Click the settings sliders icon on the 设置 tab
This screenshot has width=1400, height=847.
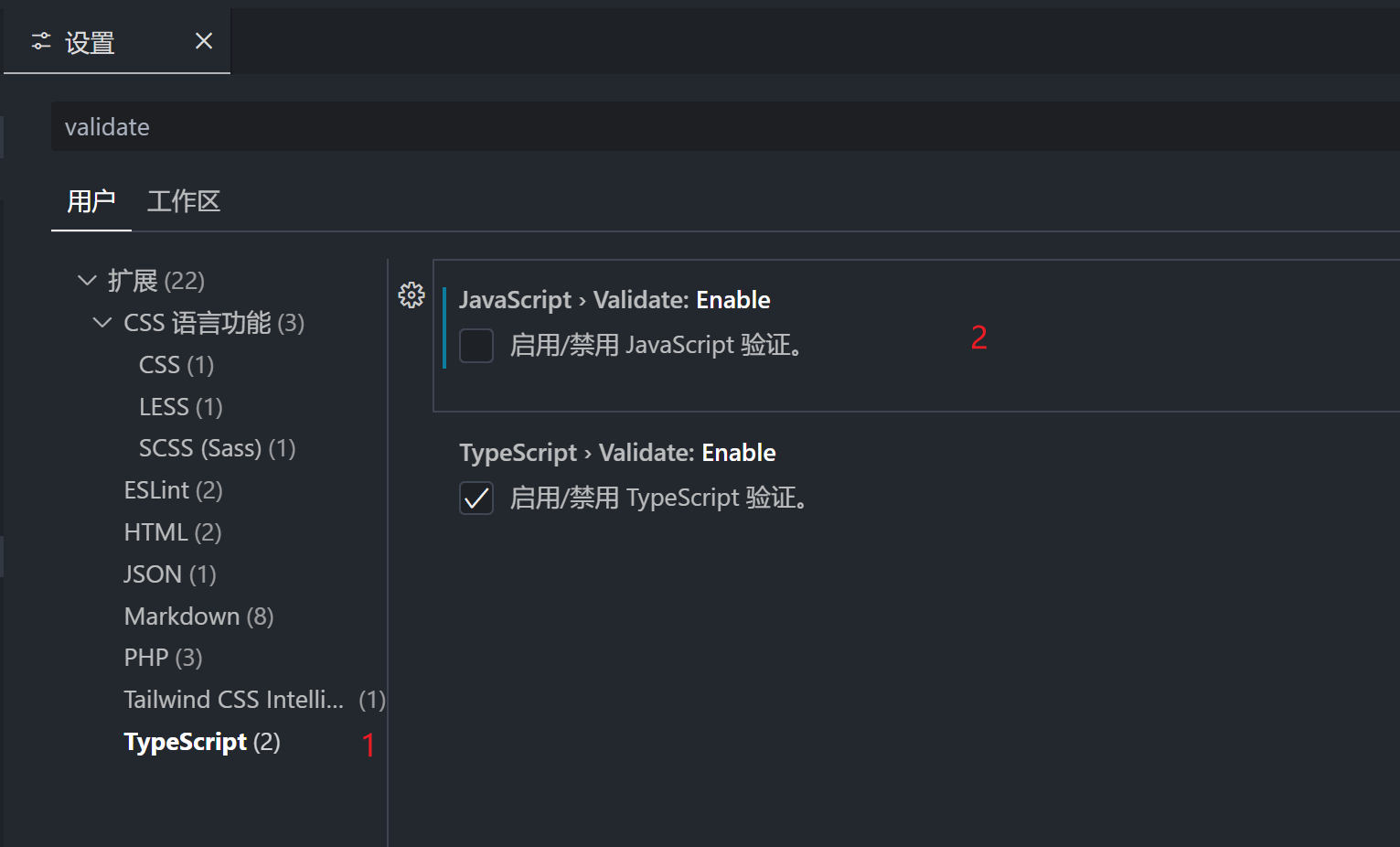tap(41, 41)
